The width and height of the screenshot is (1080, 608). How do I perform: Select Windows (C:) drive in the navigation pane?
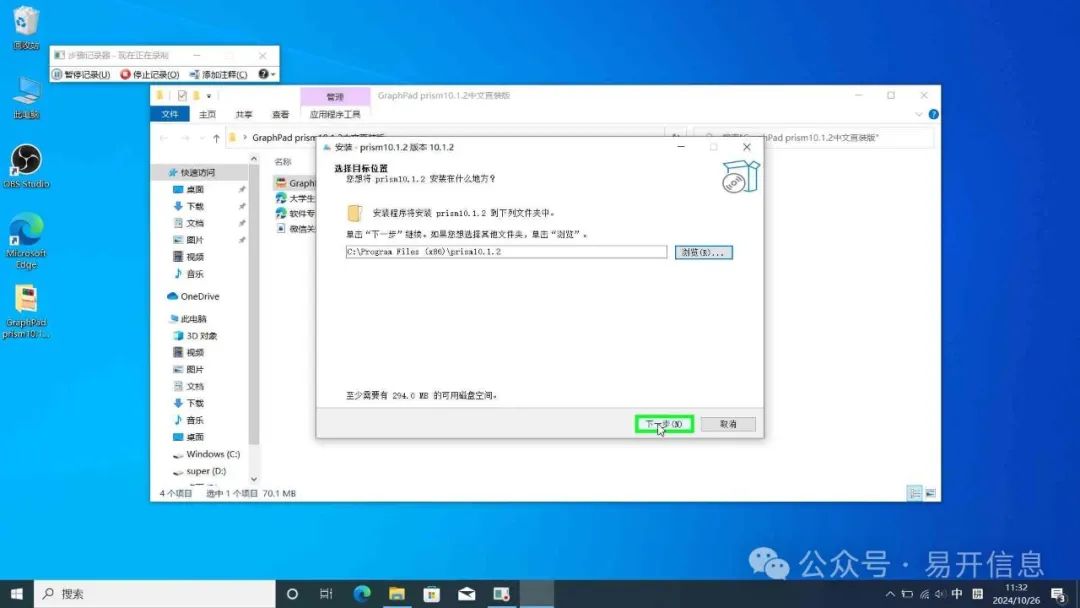(x=213, y=454)
